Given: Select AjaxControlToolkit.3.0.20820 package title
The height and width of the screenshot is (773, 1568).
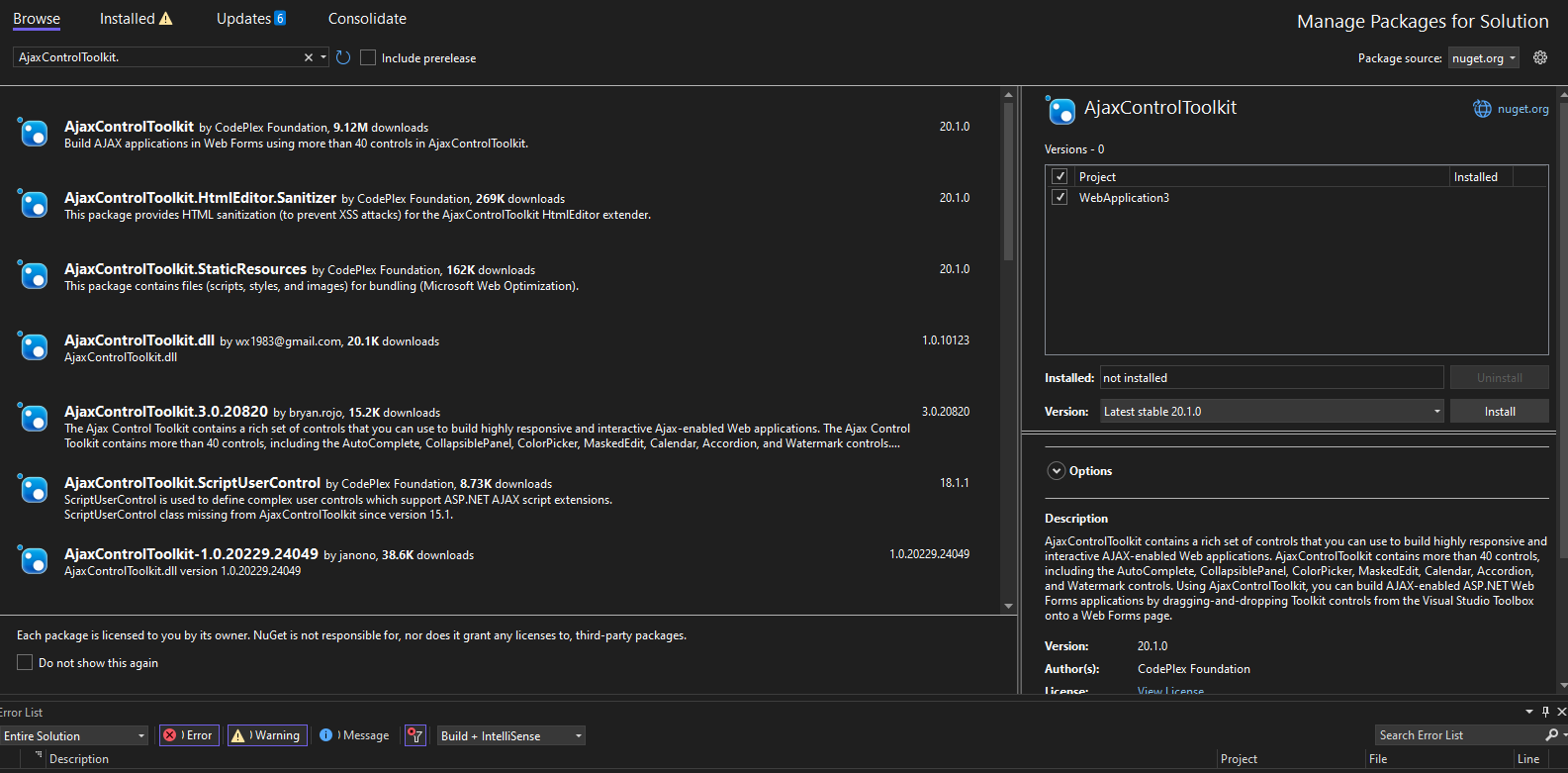Looking at the screenshot, I should [166, 411].
